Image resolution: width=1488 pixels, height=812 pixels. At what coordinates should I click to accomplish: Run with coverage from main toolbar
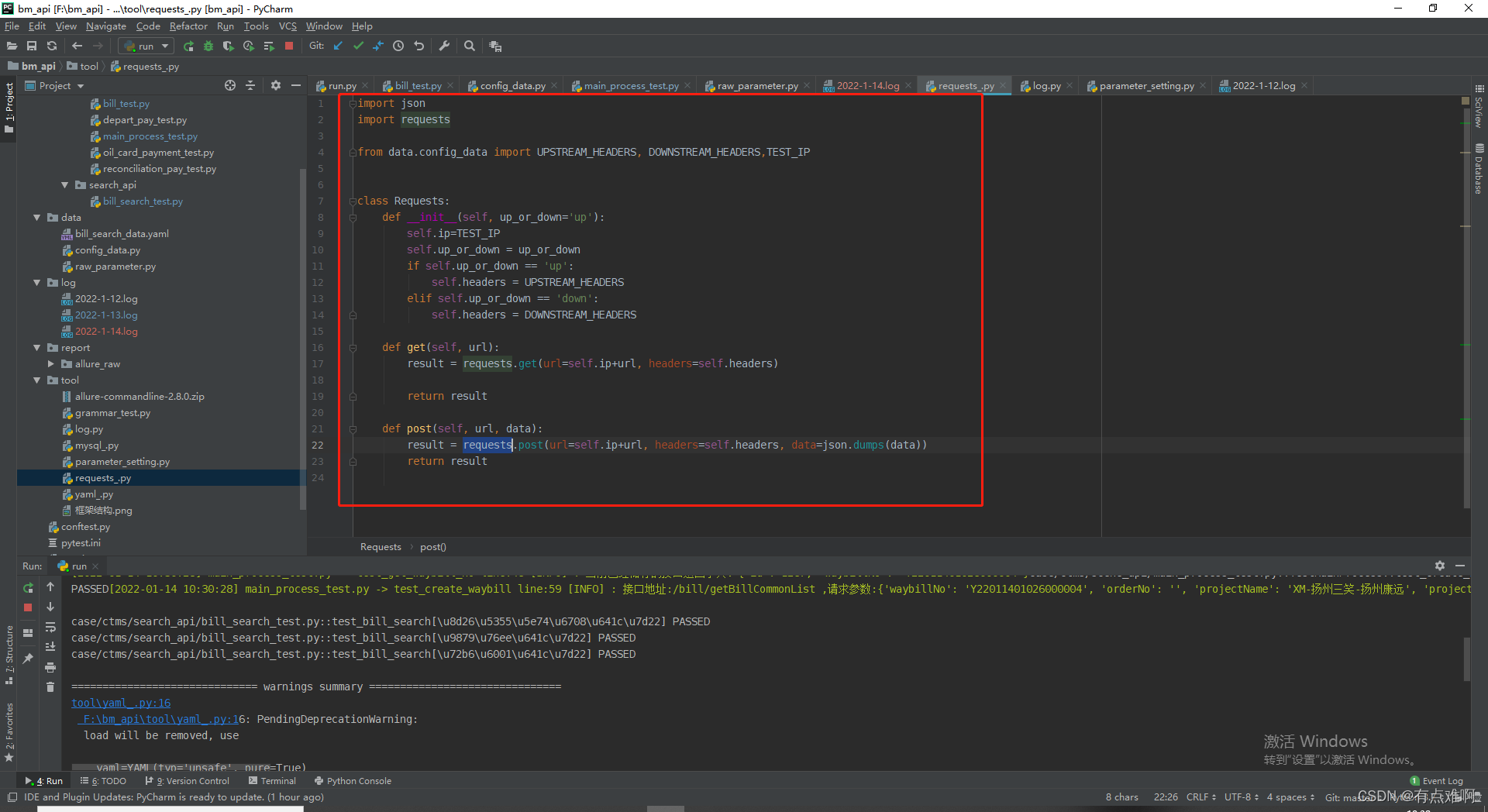(x=228, y=46)
